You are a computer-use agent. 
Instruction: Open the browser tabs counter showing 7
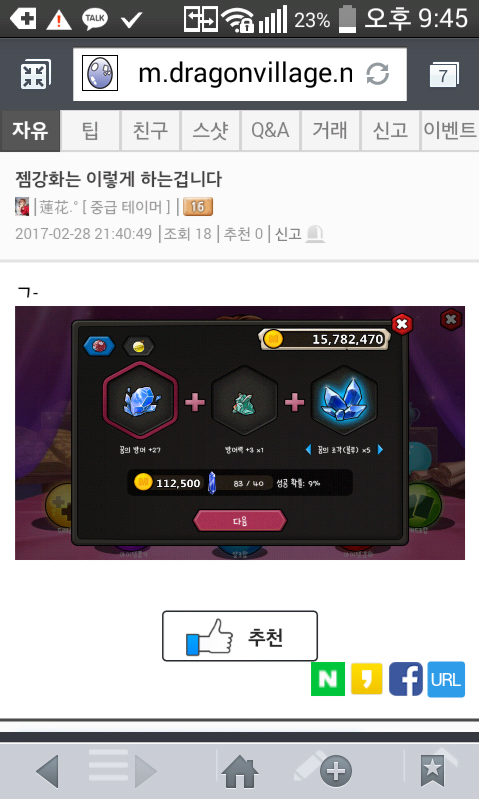(x=443, y=75)
